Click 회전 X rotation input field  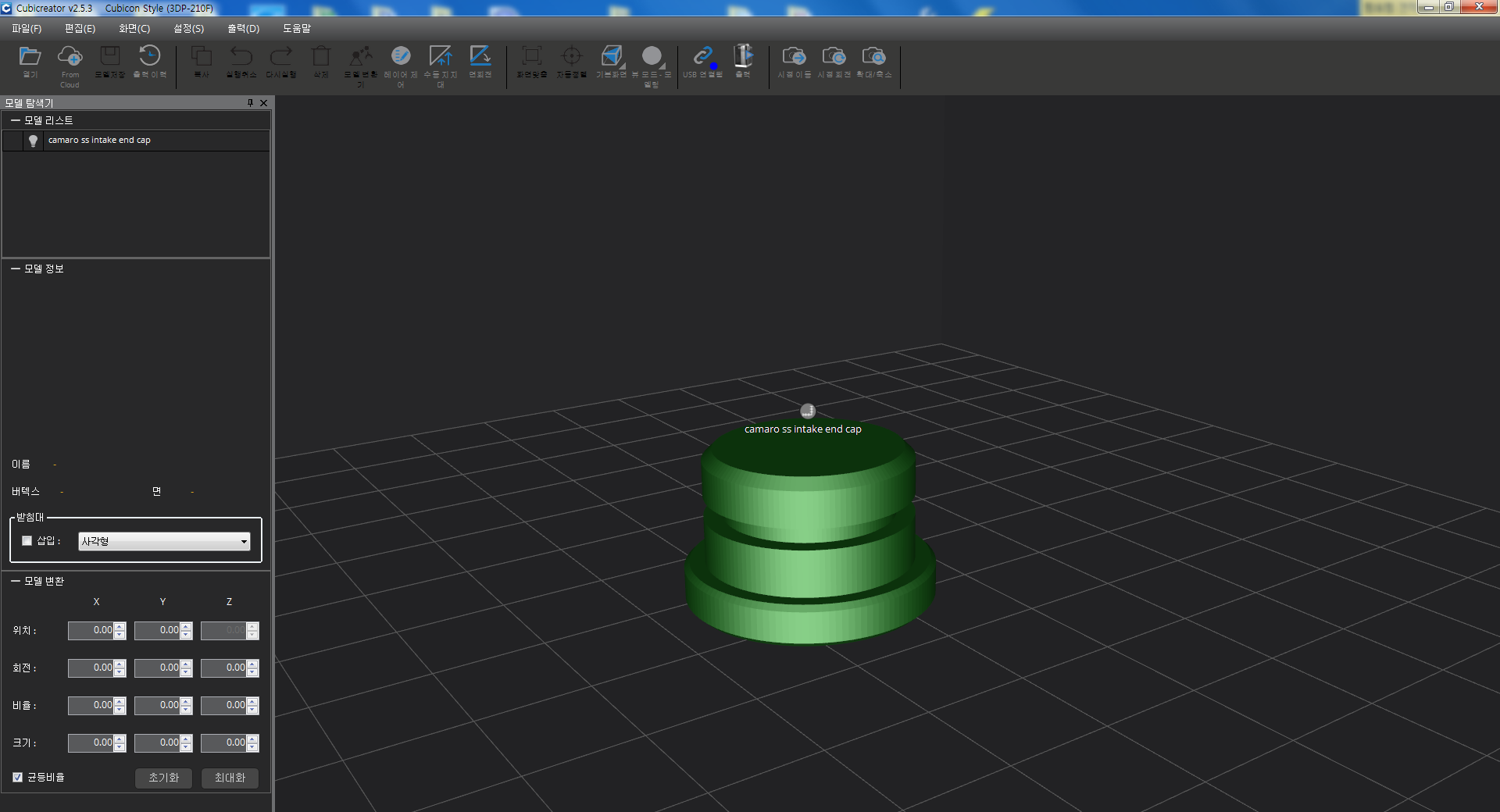[91, 668]
